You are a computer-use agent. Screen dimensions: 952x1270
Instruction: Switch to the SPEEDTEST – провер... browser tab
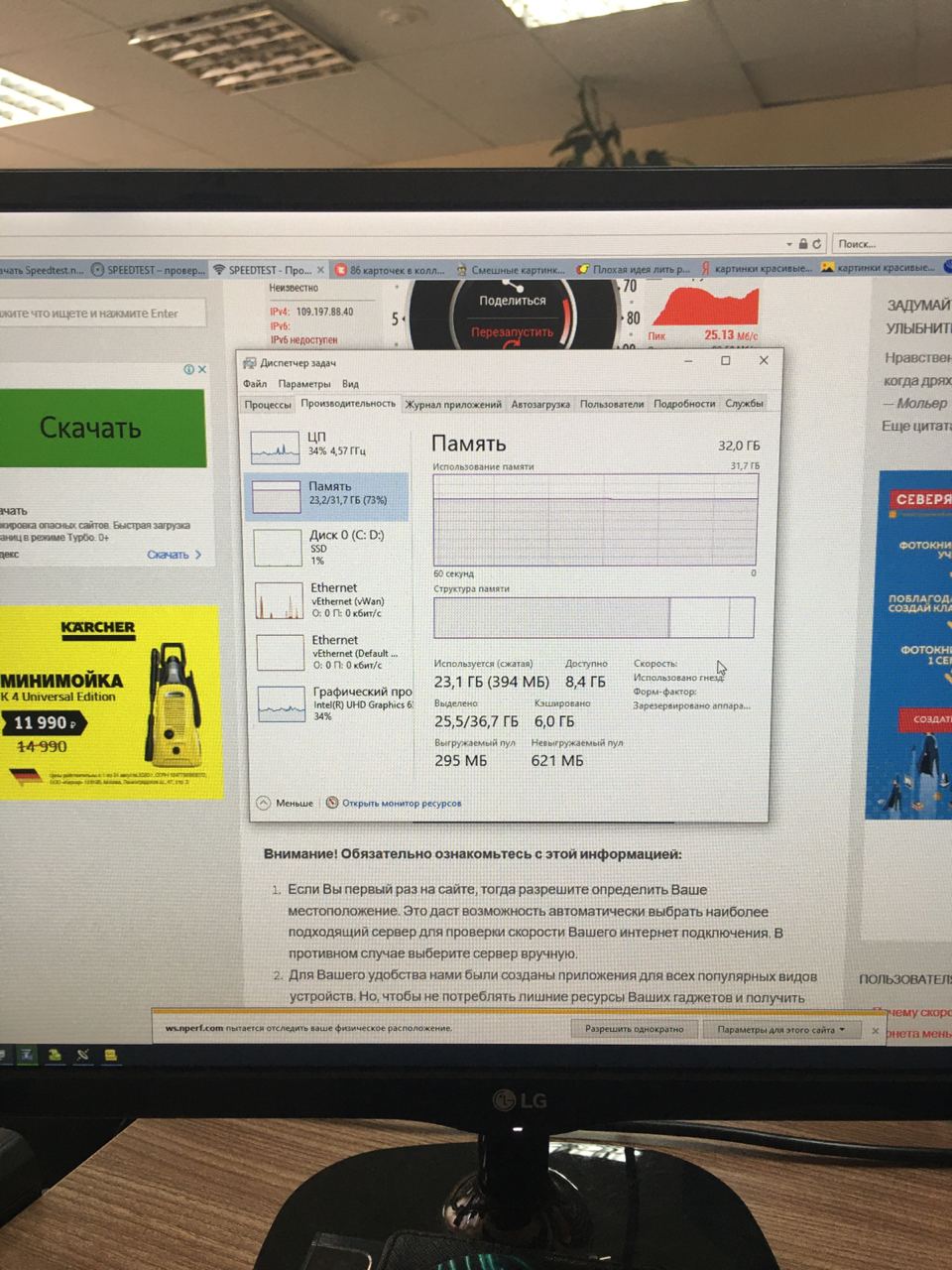click(148, 270)
